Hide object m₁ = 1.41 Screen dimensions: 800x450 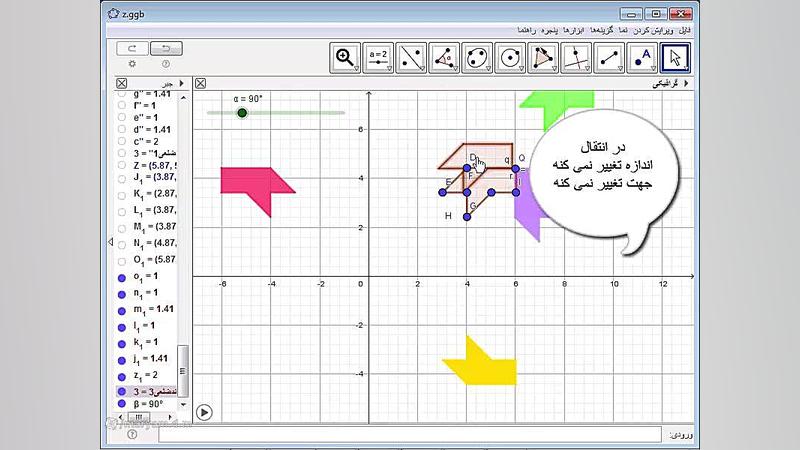121,311
